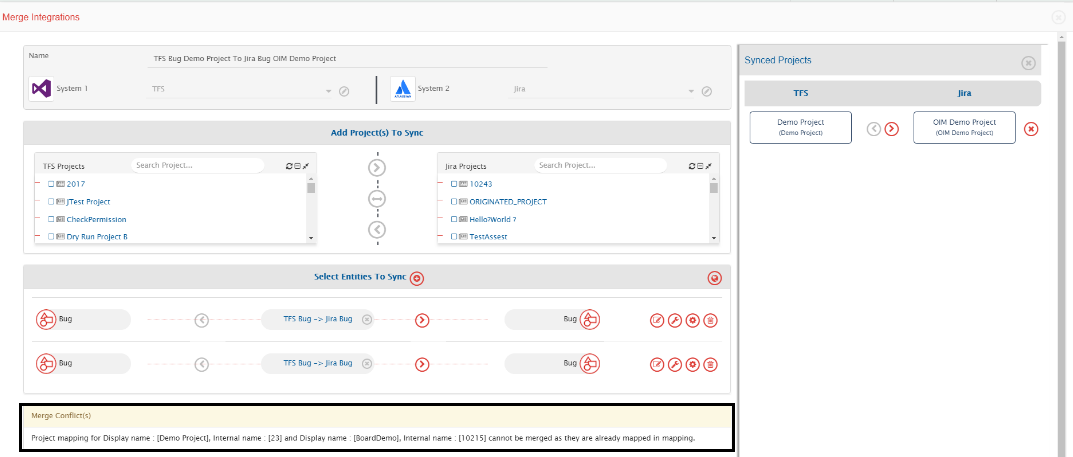Click the TFS Projects list scrollbar

(311, 210)
